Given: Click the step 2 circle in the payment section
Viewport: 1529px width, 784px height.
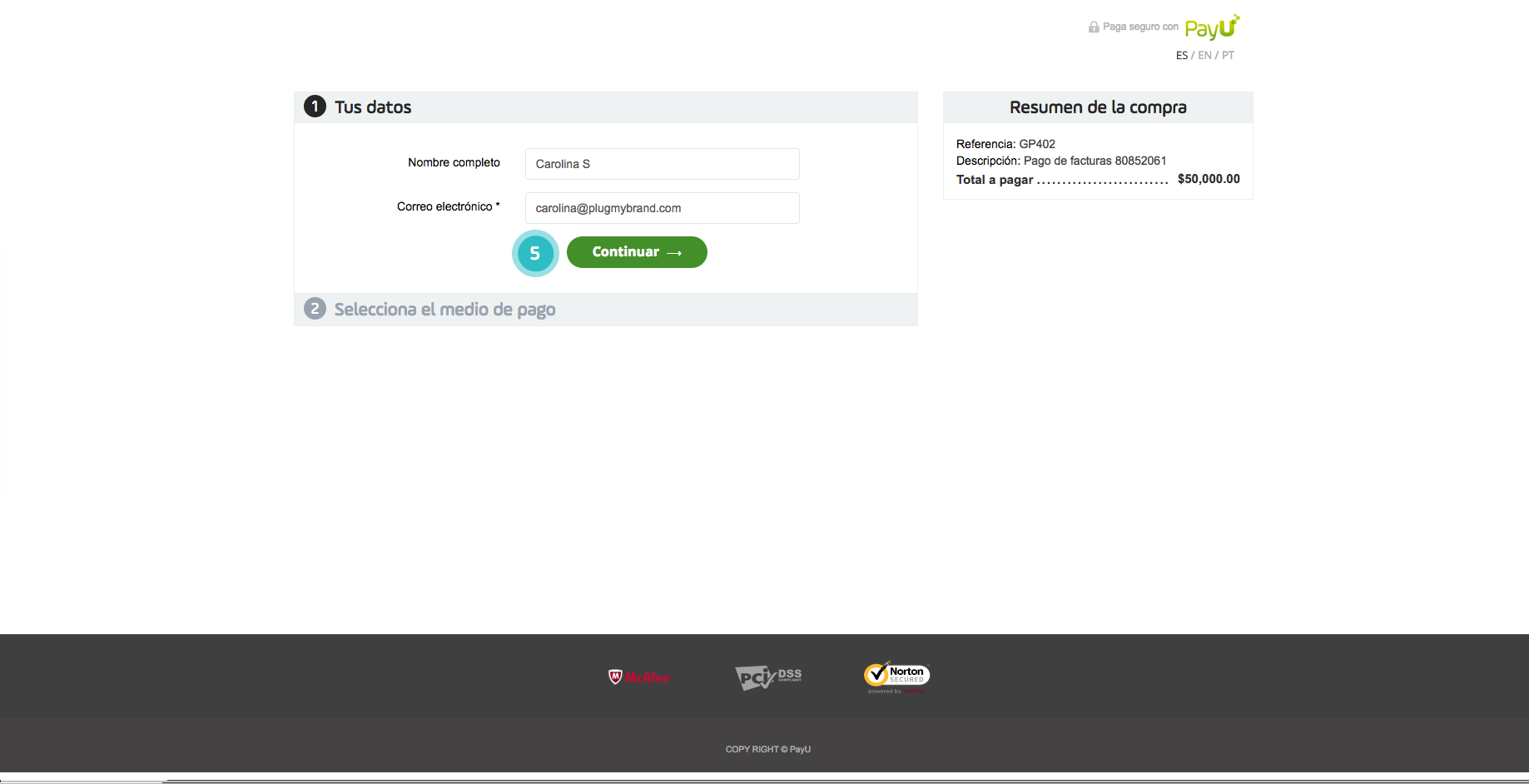Looking at the screenshot, I should pyautogui.click(x=315, y=309).
